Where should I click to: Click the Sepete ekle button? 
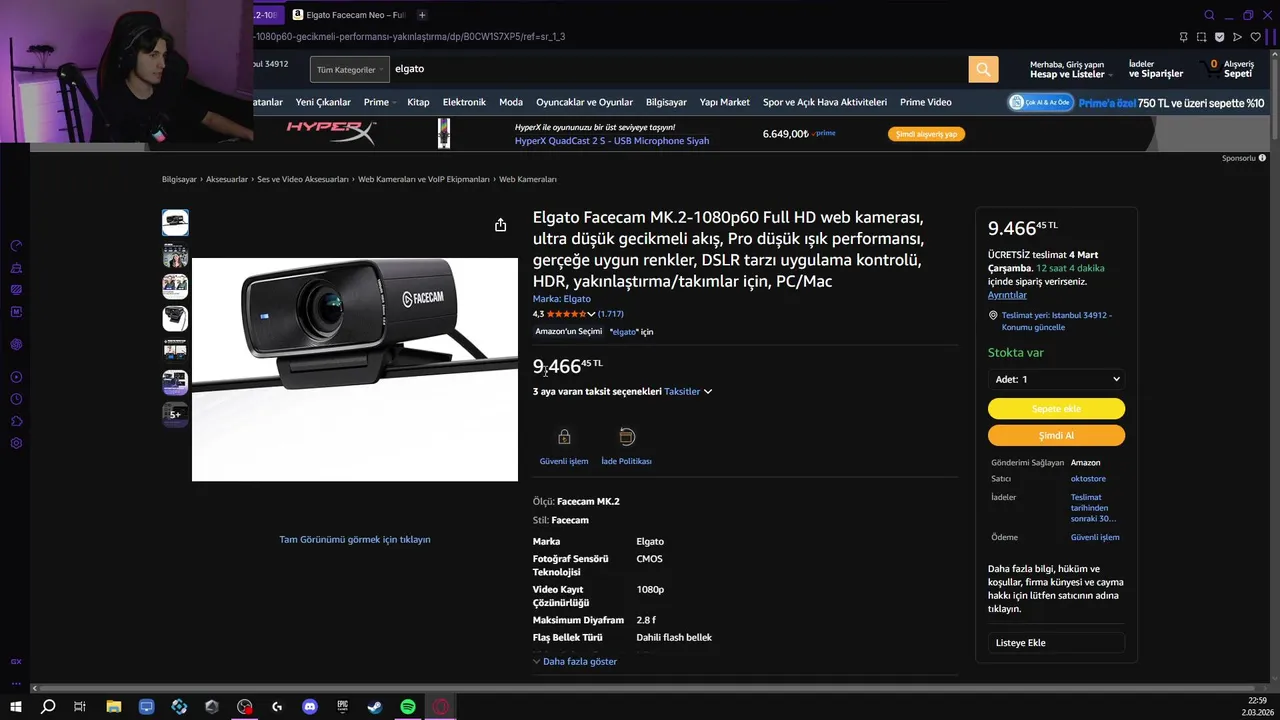[1056, 408]
